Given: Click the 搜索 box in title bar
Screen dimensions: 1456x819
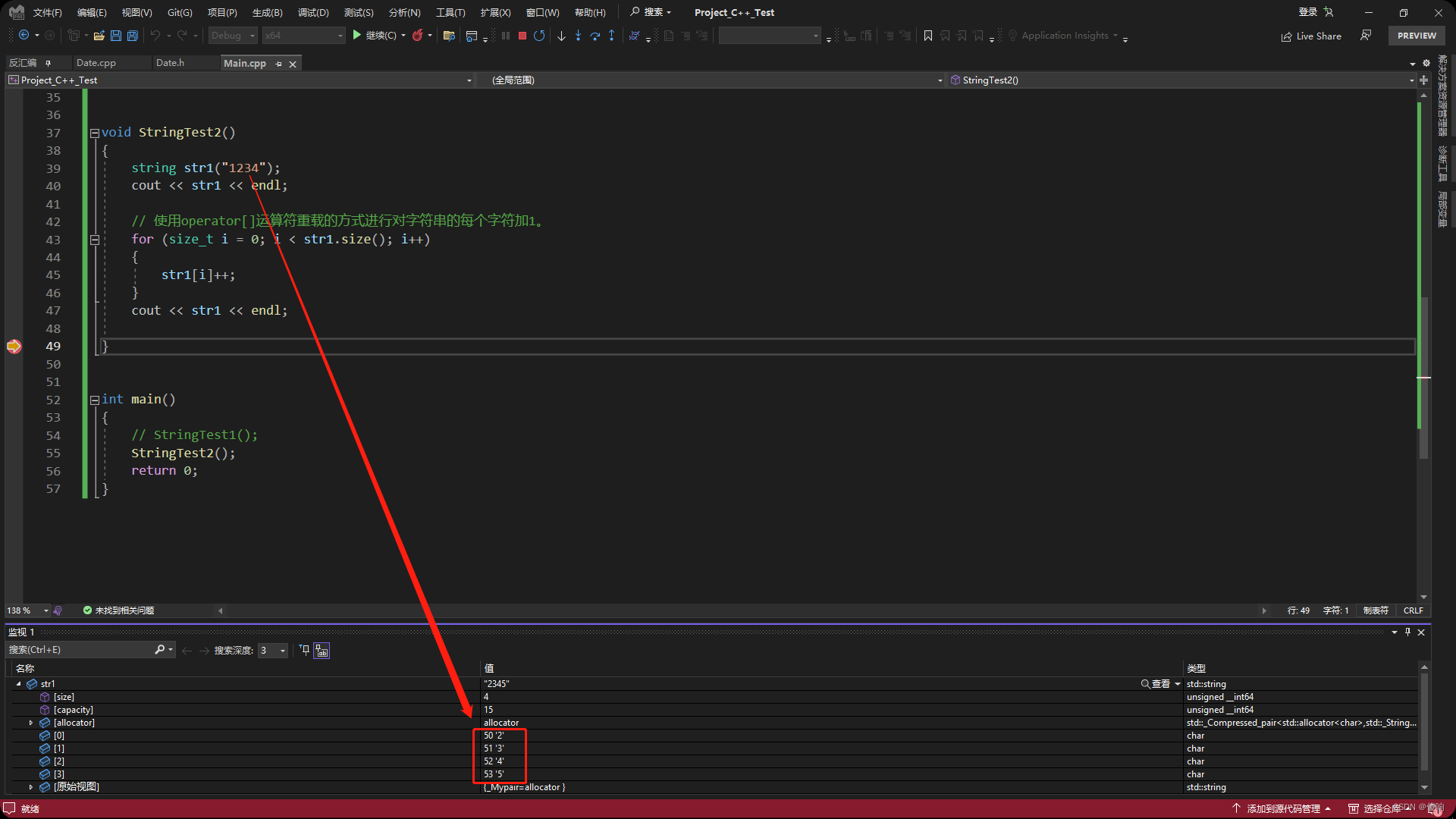Looking at the screenshot, I should click(x=651, y=12).
